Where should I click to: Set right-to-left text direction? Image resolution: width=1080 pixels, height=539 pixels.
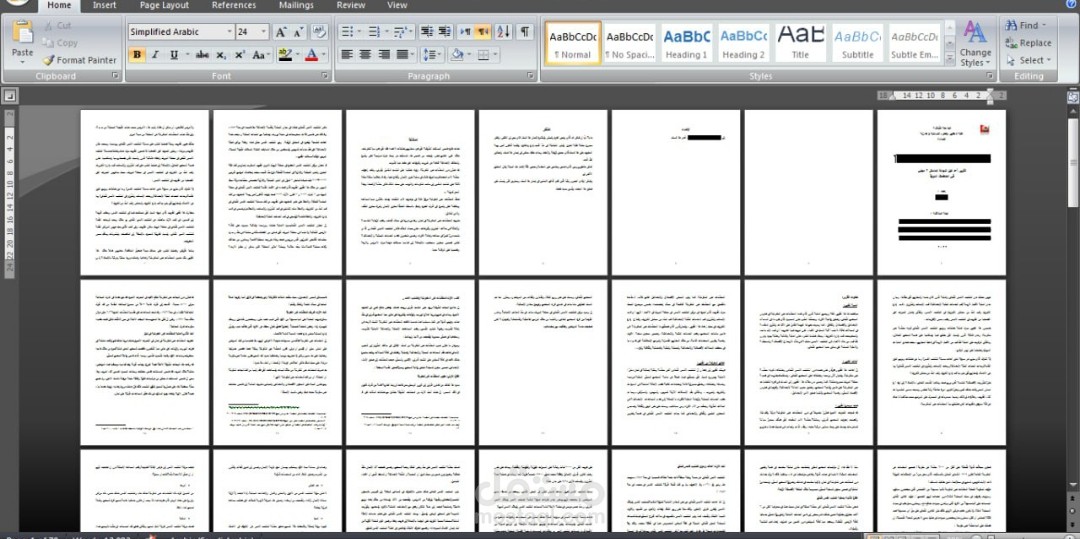pos(483,32)
